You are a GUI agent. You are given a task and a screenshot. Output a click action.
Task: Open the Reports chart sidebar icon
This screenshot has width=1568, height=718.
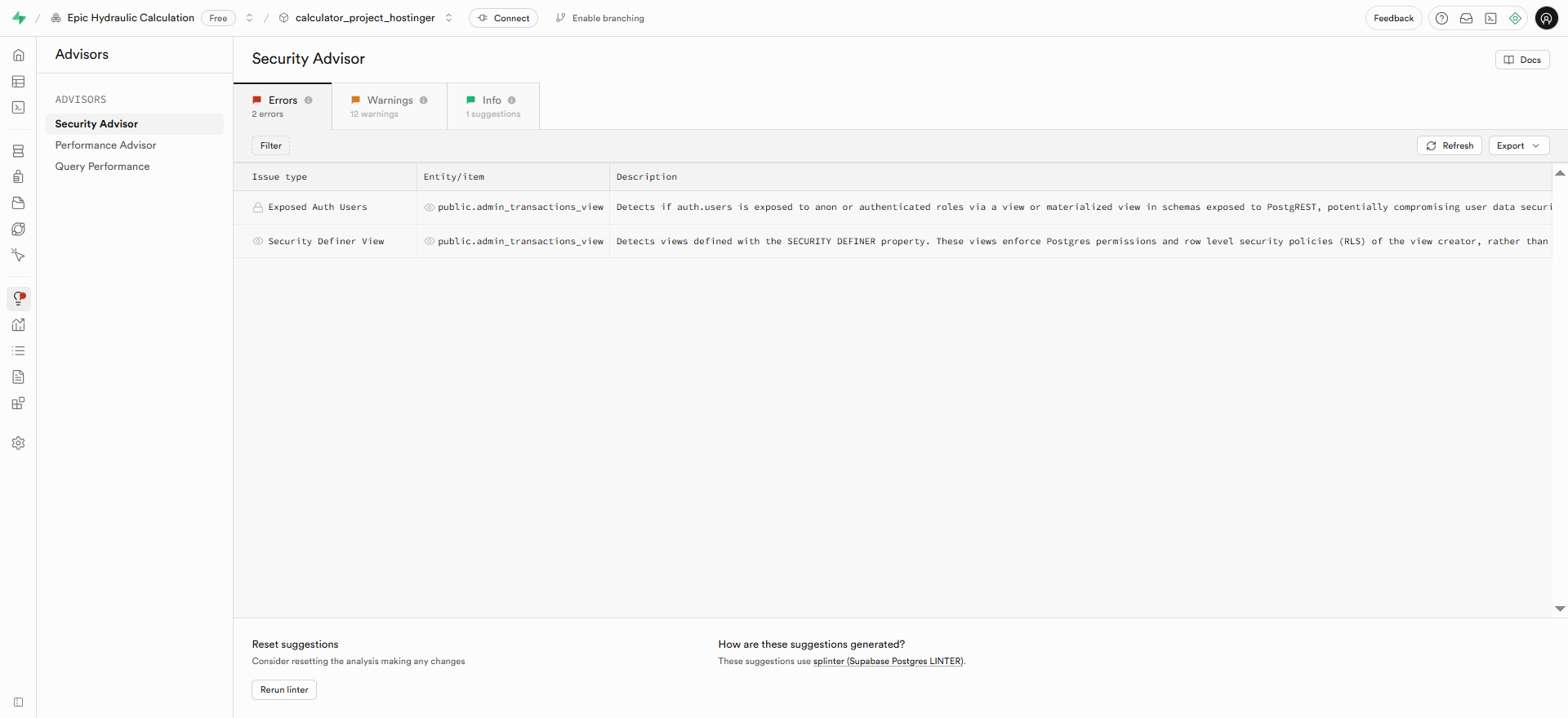(x=19, y=325)
